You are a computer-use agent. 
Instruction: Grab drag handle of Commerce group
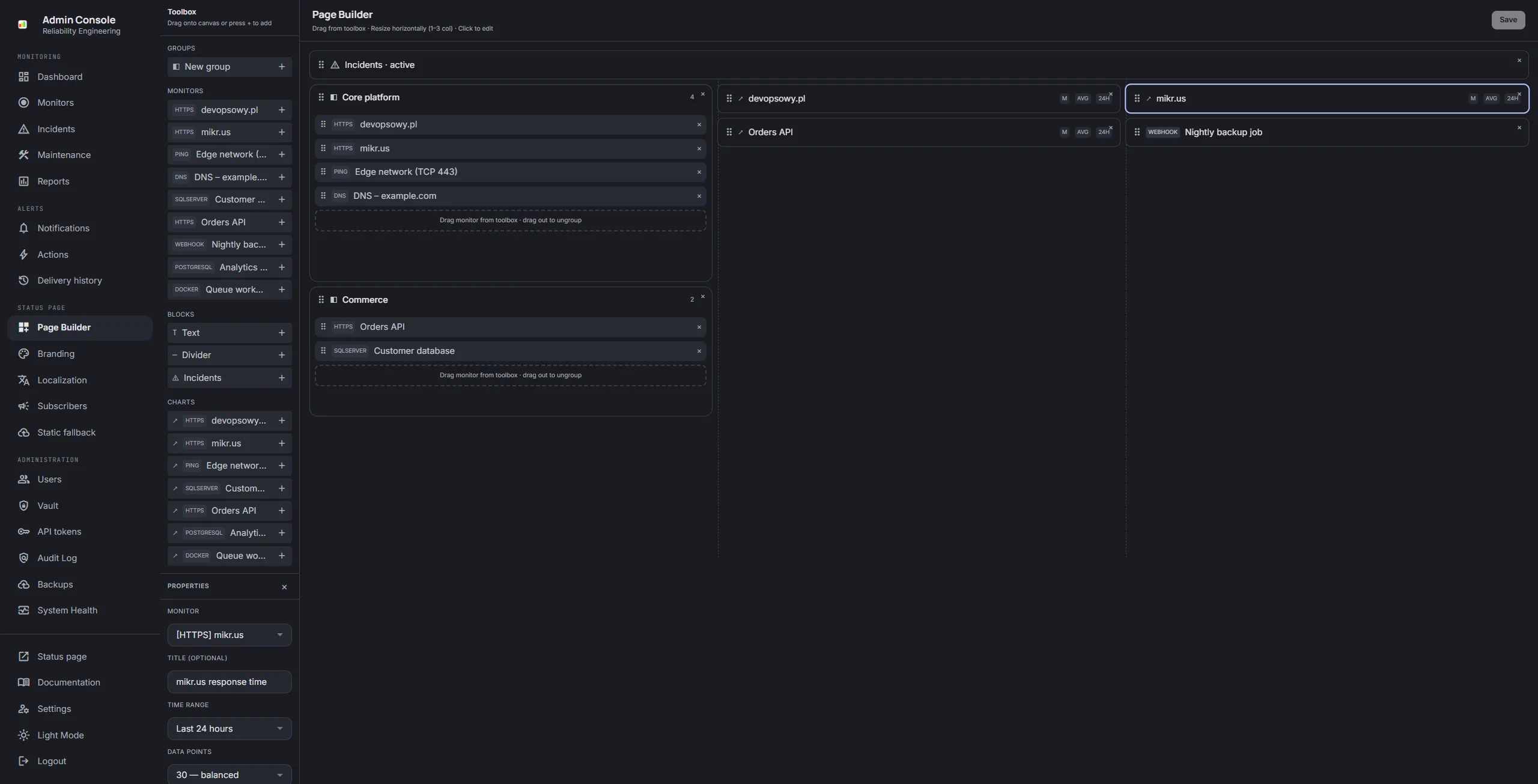tap(321, 300)
